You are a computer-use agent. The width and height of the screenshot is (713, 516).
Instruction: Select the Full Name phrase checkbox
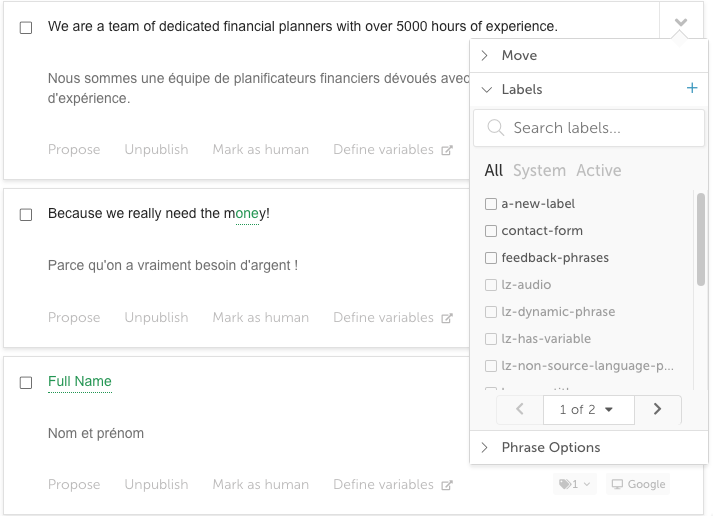[26, 382]
